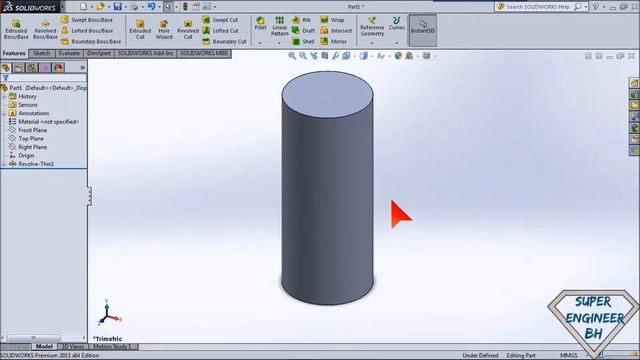Click the Print icon
The height and width of the screenshot is (360, 640).
point(134,7)
